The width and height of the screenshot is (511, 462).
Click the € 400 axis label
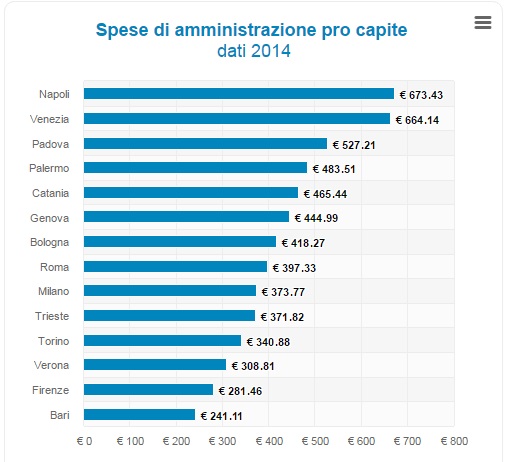point(269,441)
